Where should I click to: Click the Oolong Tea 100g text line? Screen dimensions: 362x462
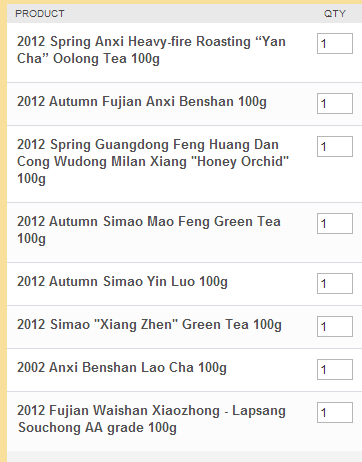click(x=88, y=59)
